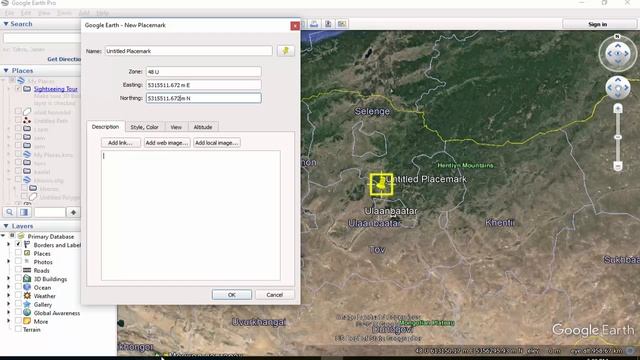Click the search magnifier icon below Places
This screenshot has width=640, height=360.
click(9, 212)
